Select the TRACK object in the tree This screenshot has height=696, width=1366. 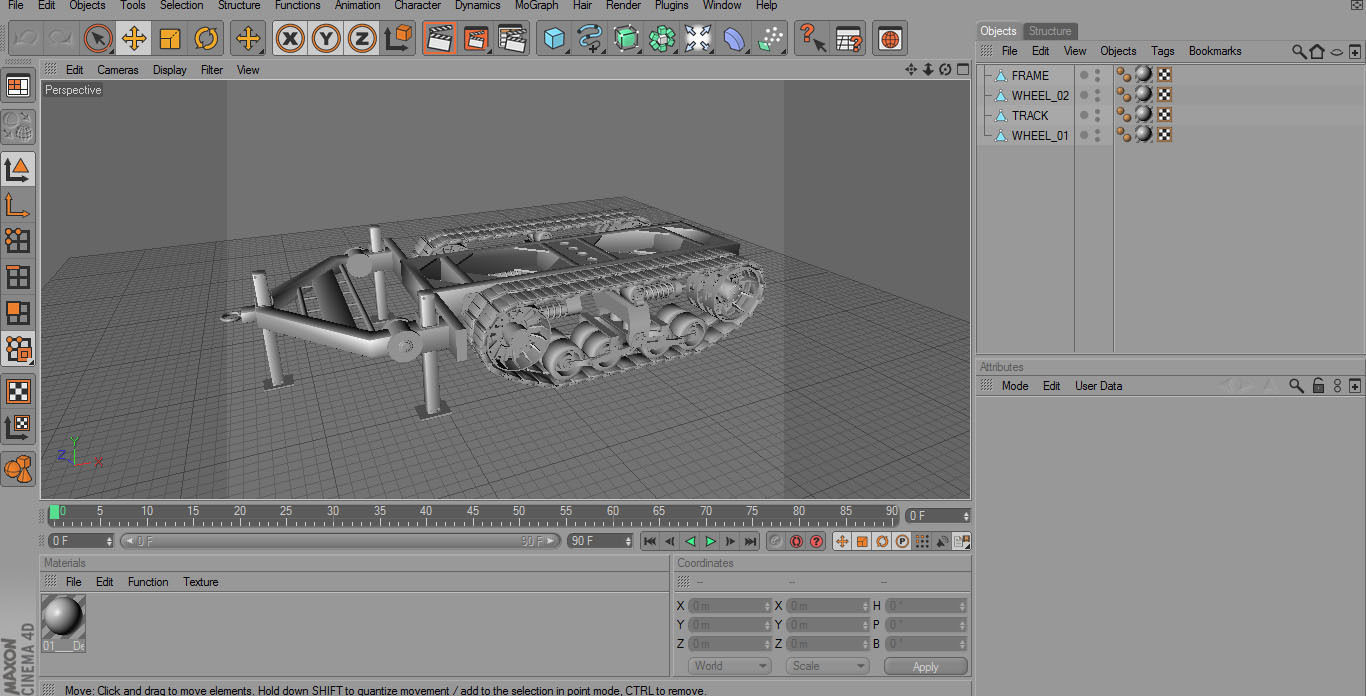tap(1029, 115)
